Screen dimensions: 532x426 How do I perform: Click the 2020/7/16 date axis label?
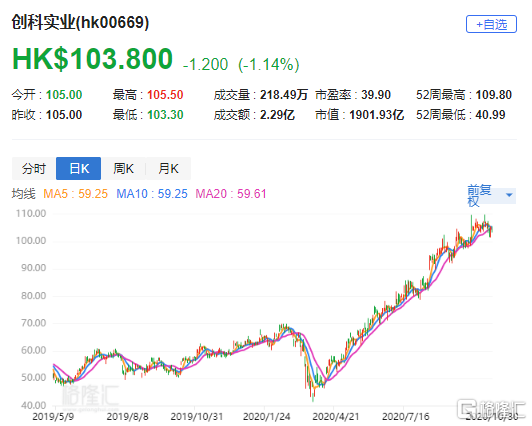[x=406, y=417]
